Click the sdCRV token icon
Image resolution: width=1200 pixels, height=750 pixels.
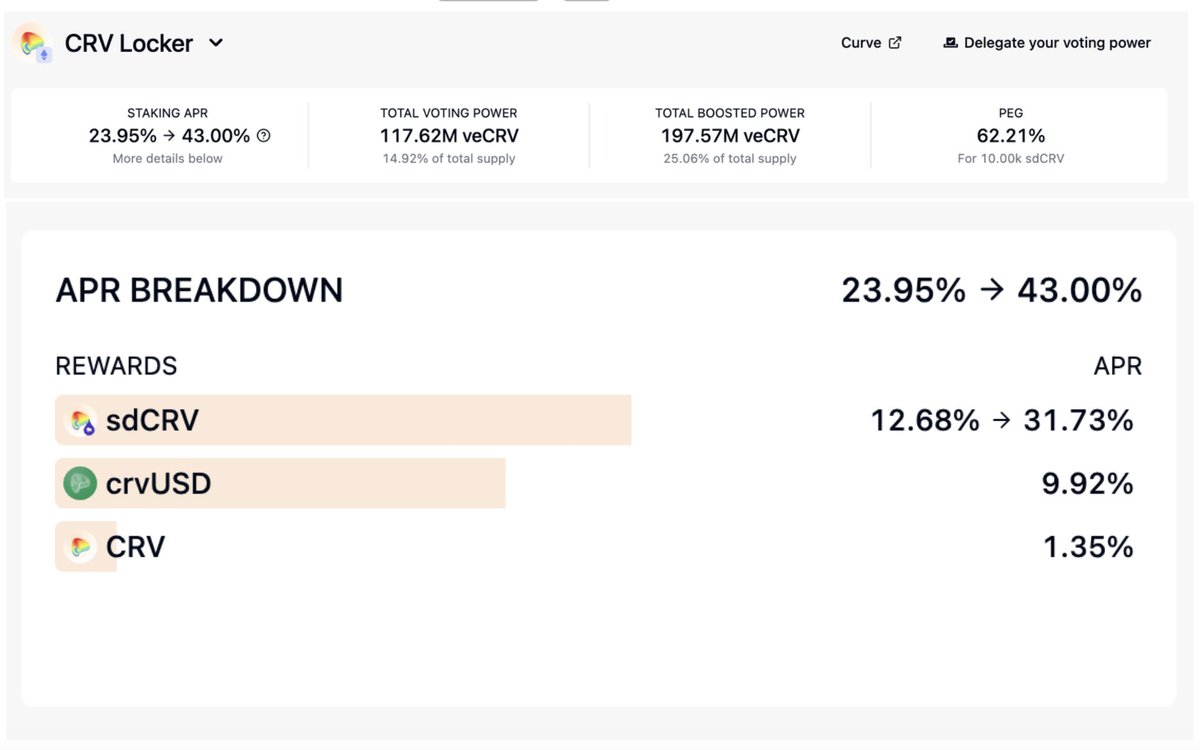pos(80,421)
